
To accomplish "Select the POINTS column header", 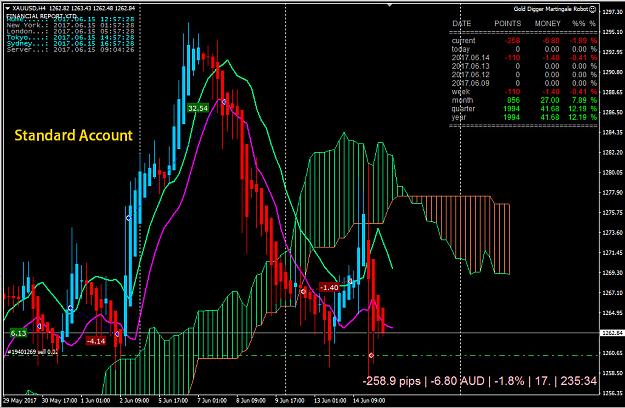I will point(507,24).
